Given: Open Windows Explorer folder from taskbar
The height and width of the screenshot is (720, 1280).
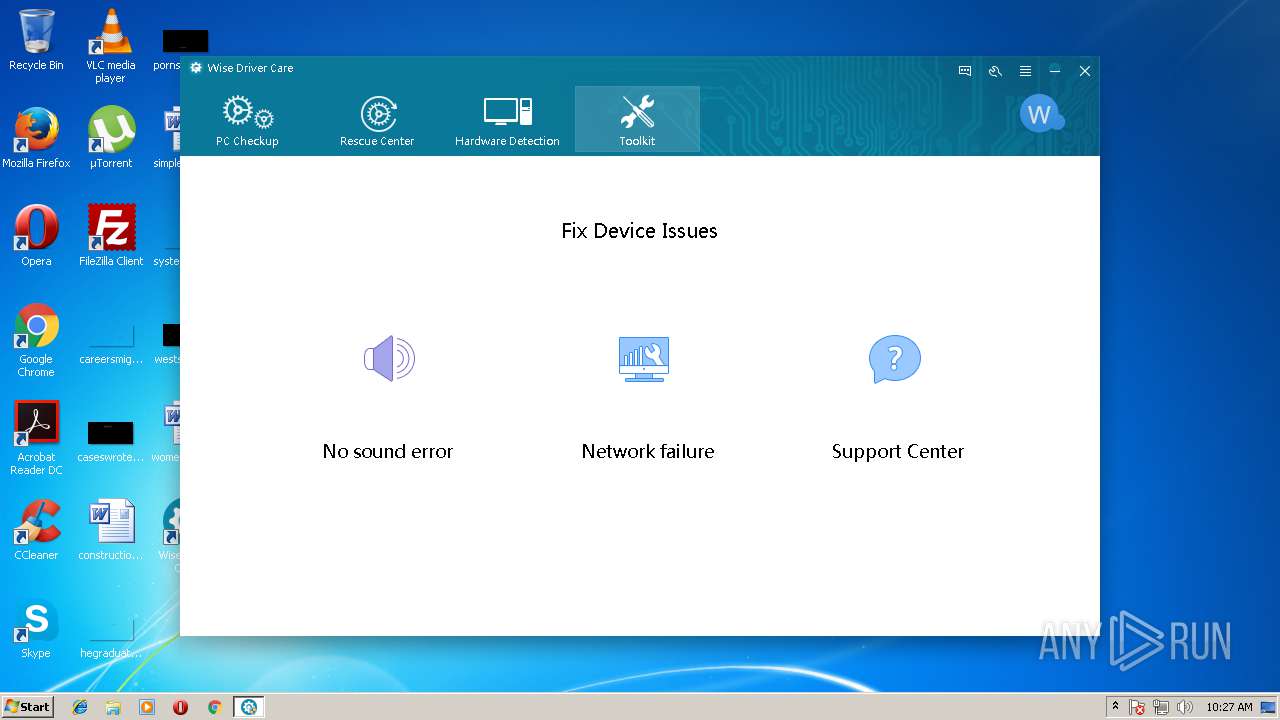Looking at the screenshot, I should click(x=113, y=707).
